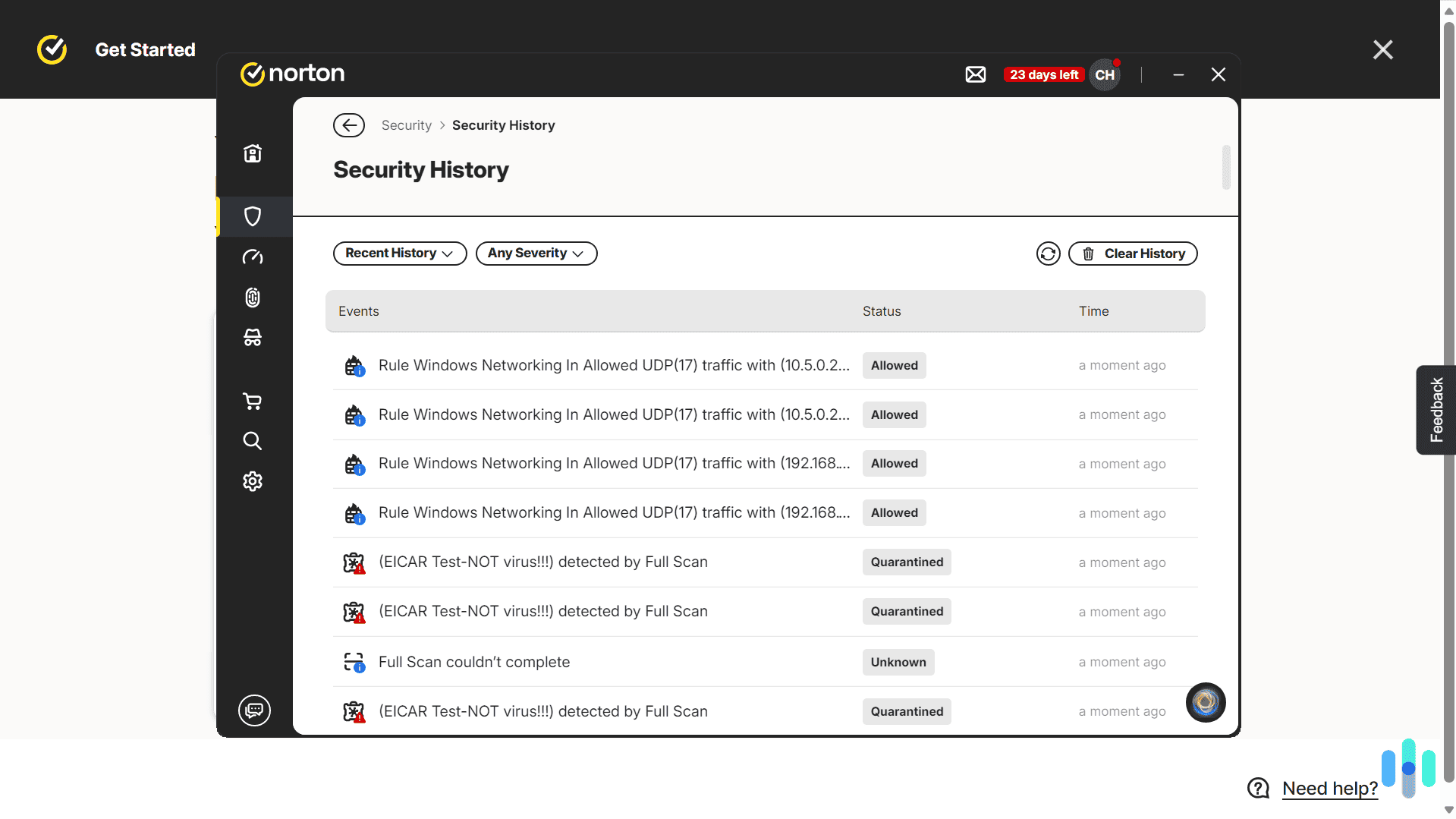Open the Privacy fingerprint sidebar icon

253,298
